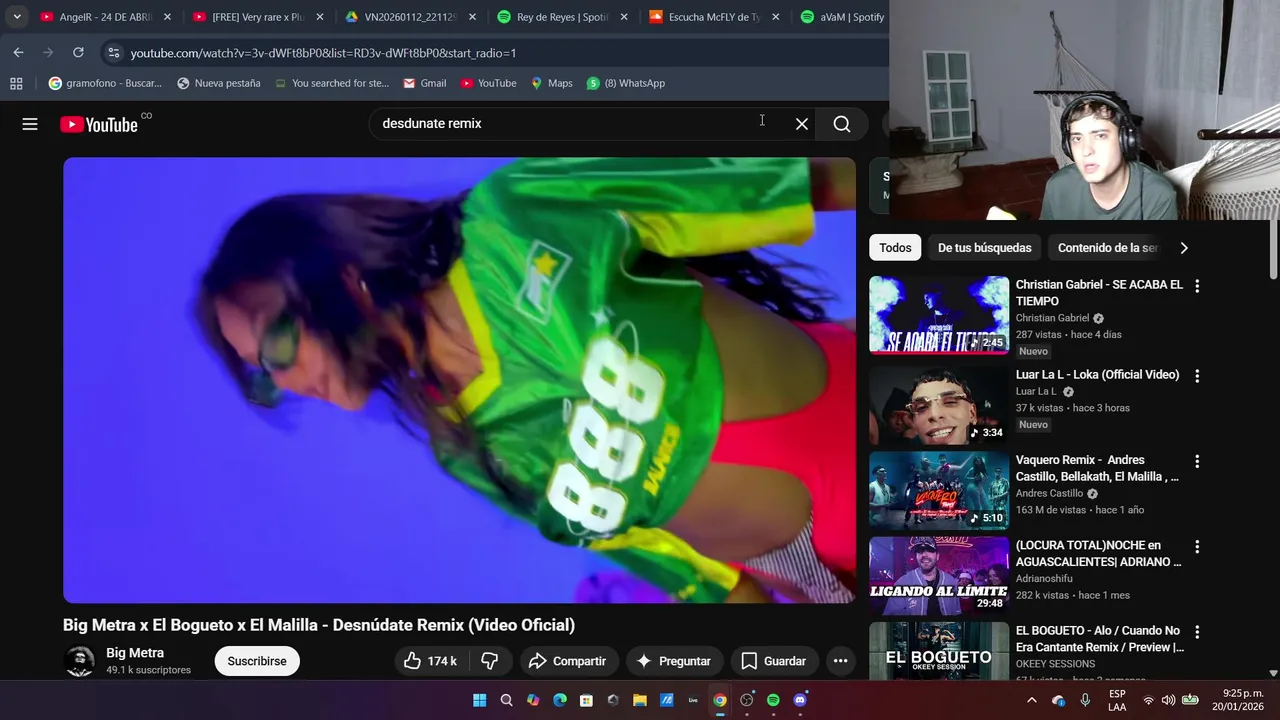
Task: Open 'gramofono - Buscar...' bookmark
Action: pos(105,83)
